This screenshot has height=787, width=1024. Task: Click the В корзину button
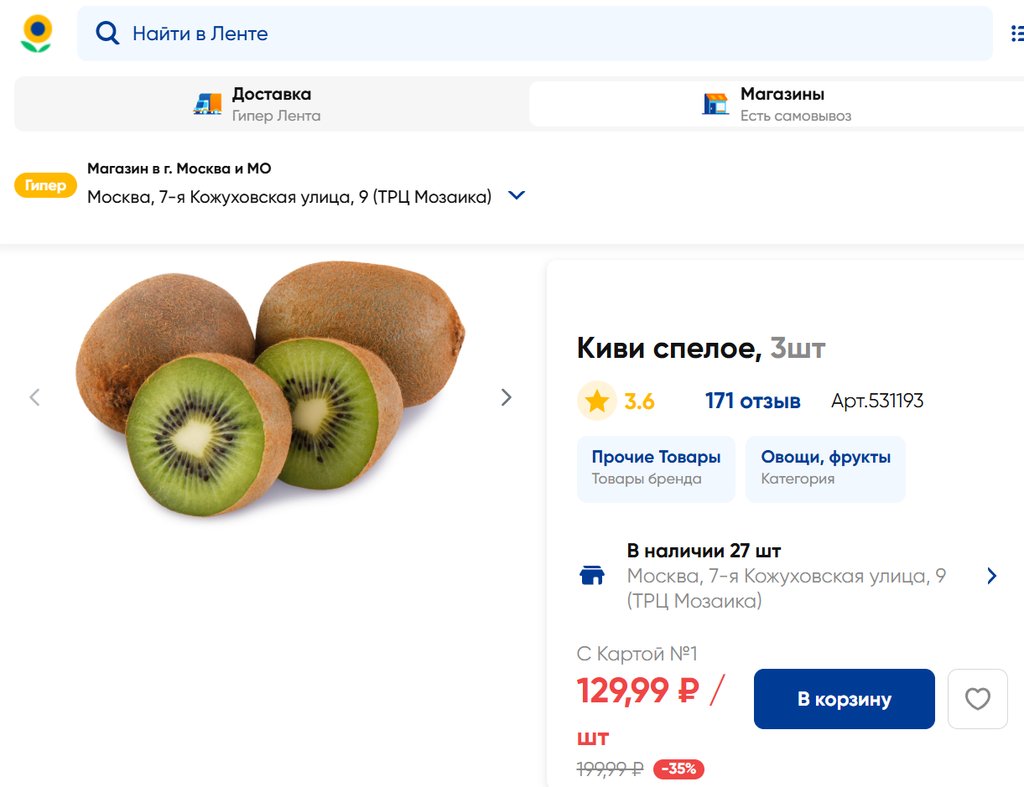844,699
